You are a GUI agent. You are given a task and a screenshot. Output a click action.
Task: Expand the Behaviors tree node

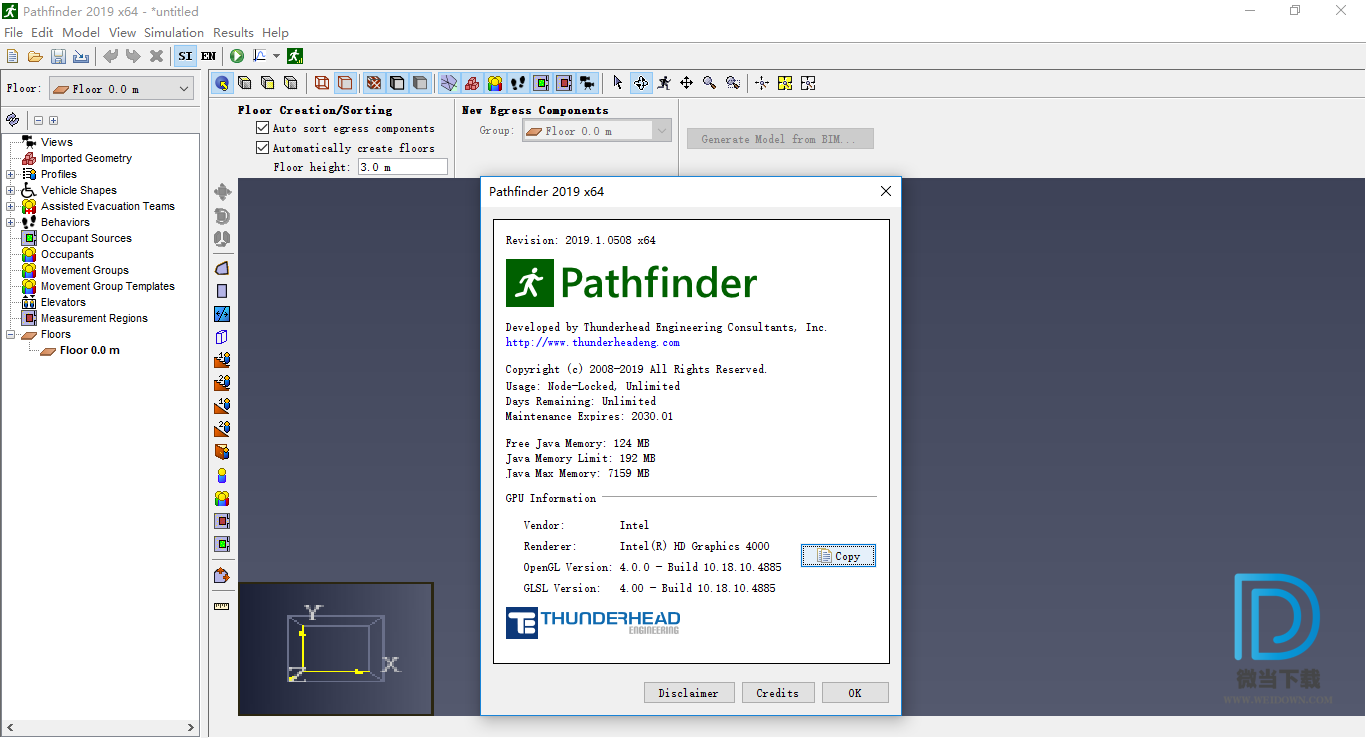click(11, 222)
